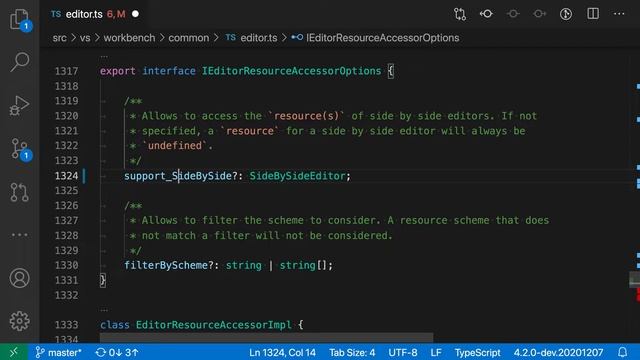
Task: Click the Open Changes compare icon
Action: 460,14
